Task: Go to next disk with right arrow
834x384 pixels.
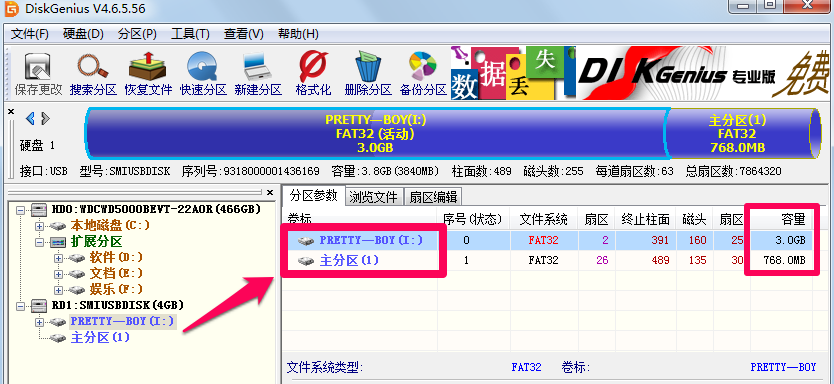Action: tap(46, 118)
